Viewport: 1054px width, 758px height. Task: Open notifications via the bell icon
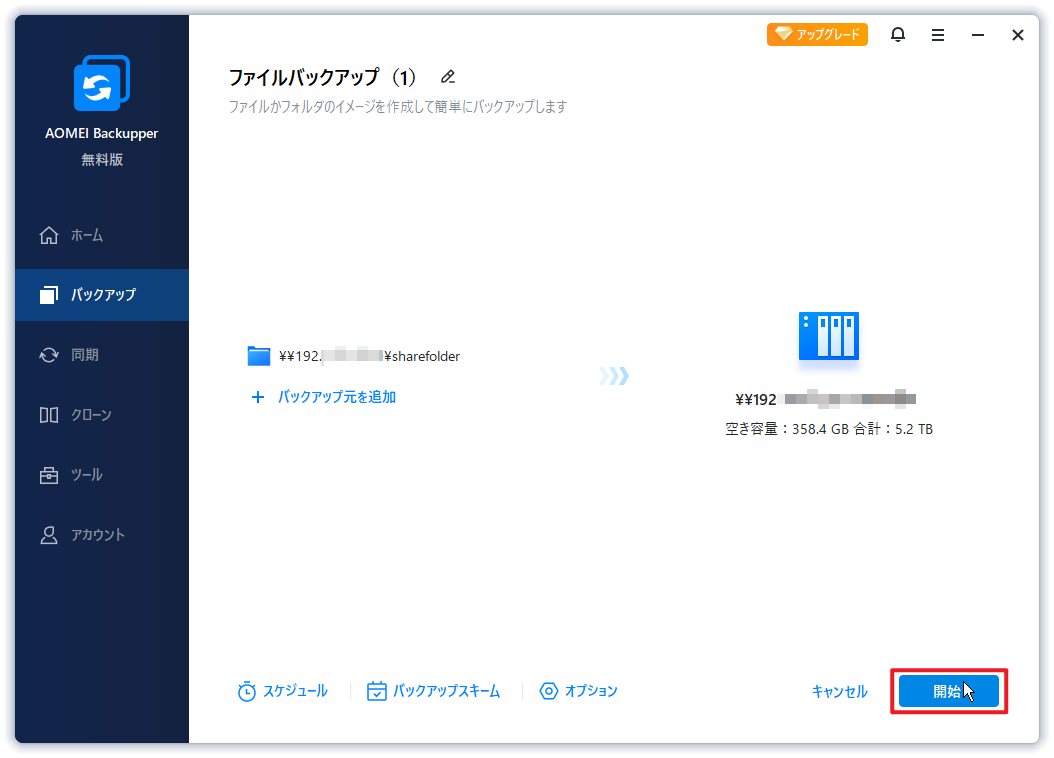pos(897,34)
